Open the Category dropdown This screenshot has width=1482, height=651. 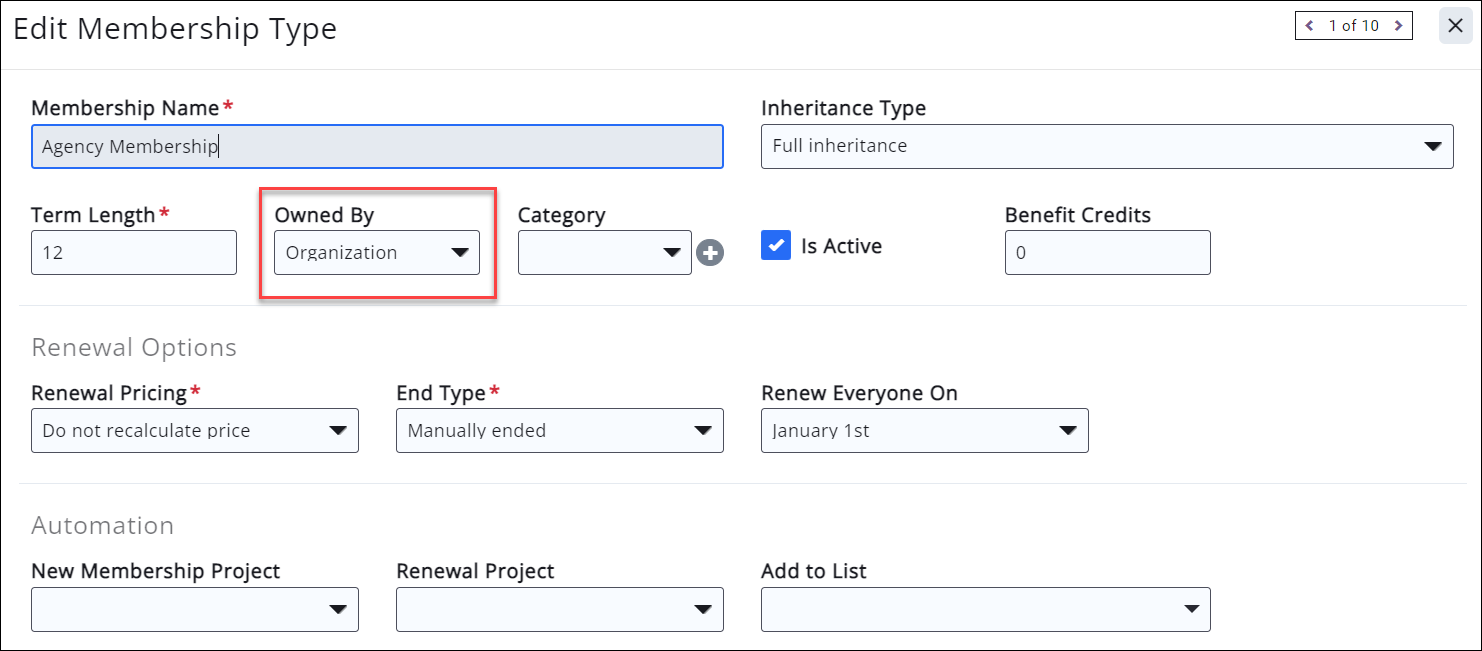point(604,253)
